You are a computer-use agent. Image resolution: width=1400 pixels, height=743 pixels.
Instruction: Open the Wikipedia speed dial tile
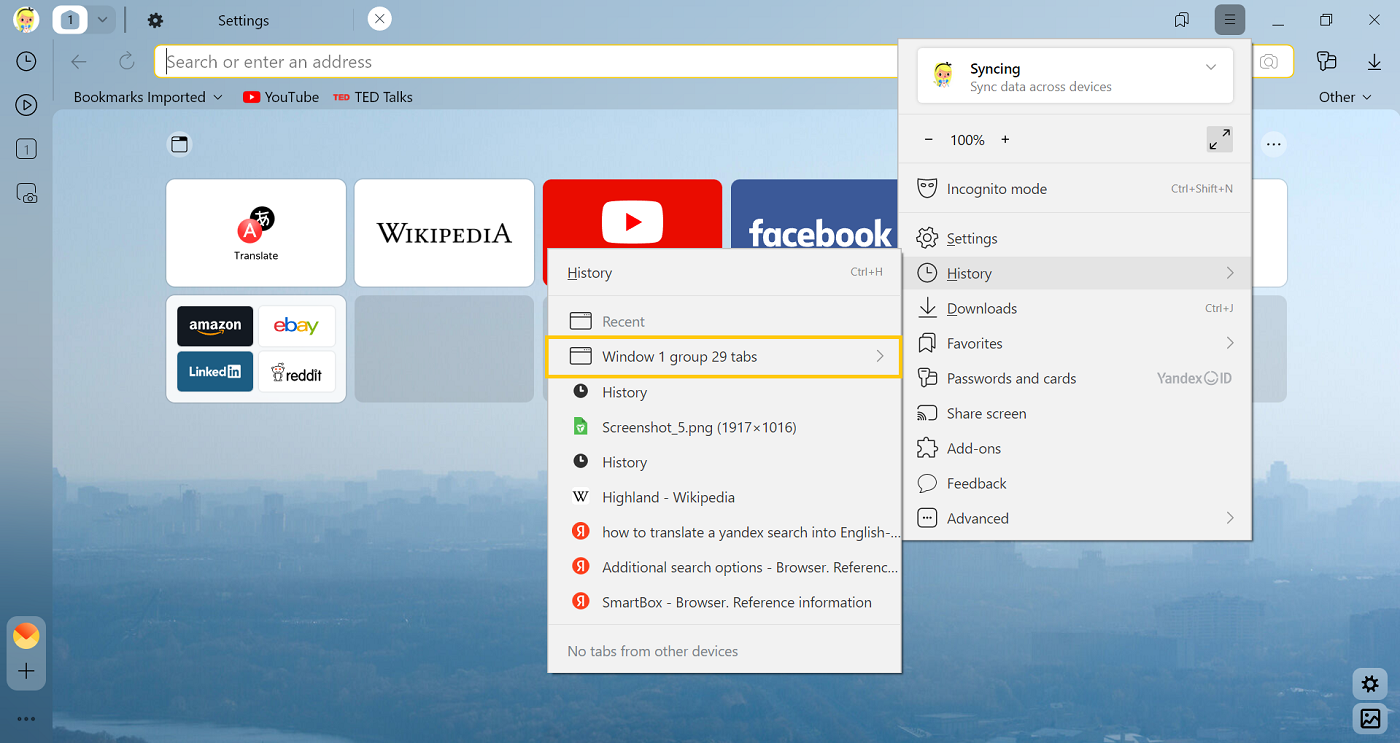(x=443, y=233)
